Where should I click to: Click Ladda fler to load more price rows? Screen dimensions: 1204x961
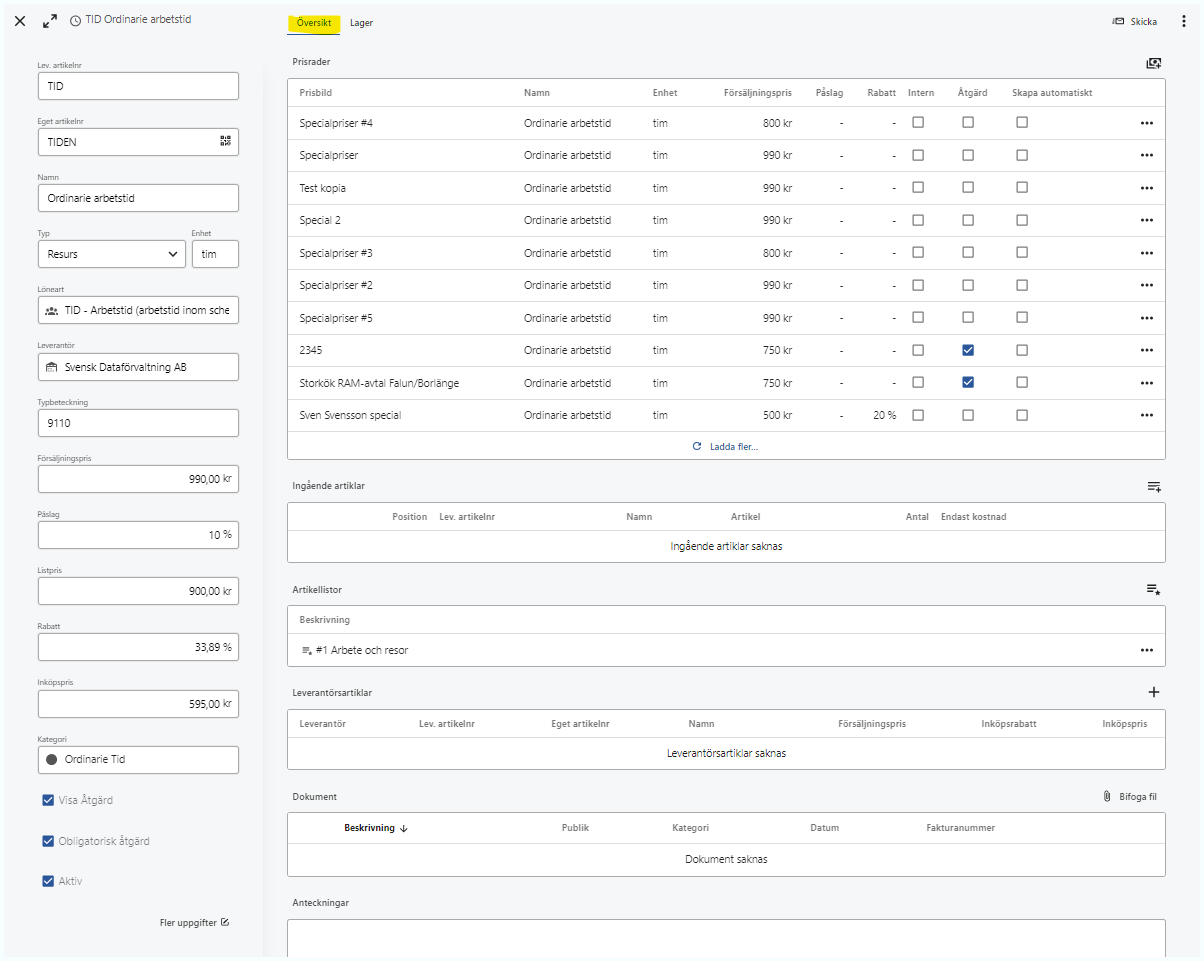coord(726,446)
